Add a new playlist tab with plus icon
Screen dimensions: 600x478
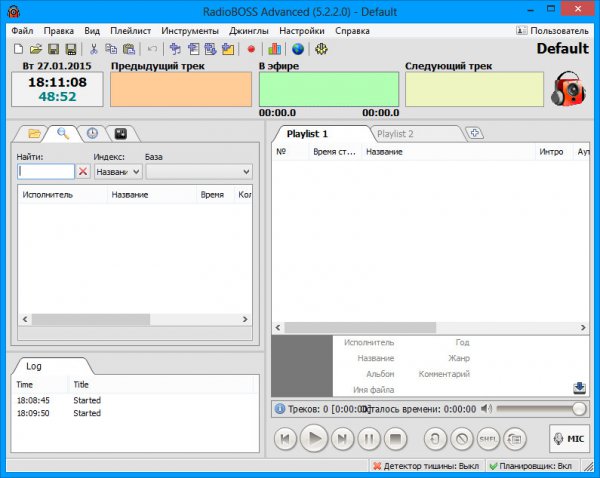[x=475, y=133]
